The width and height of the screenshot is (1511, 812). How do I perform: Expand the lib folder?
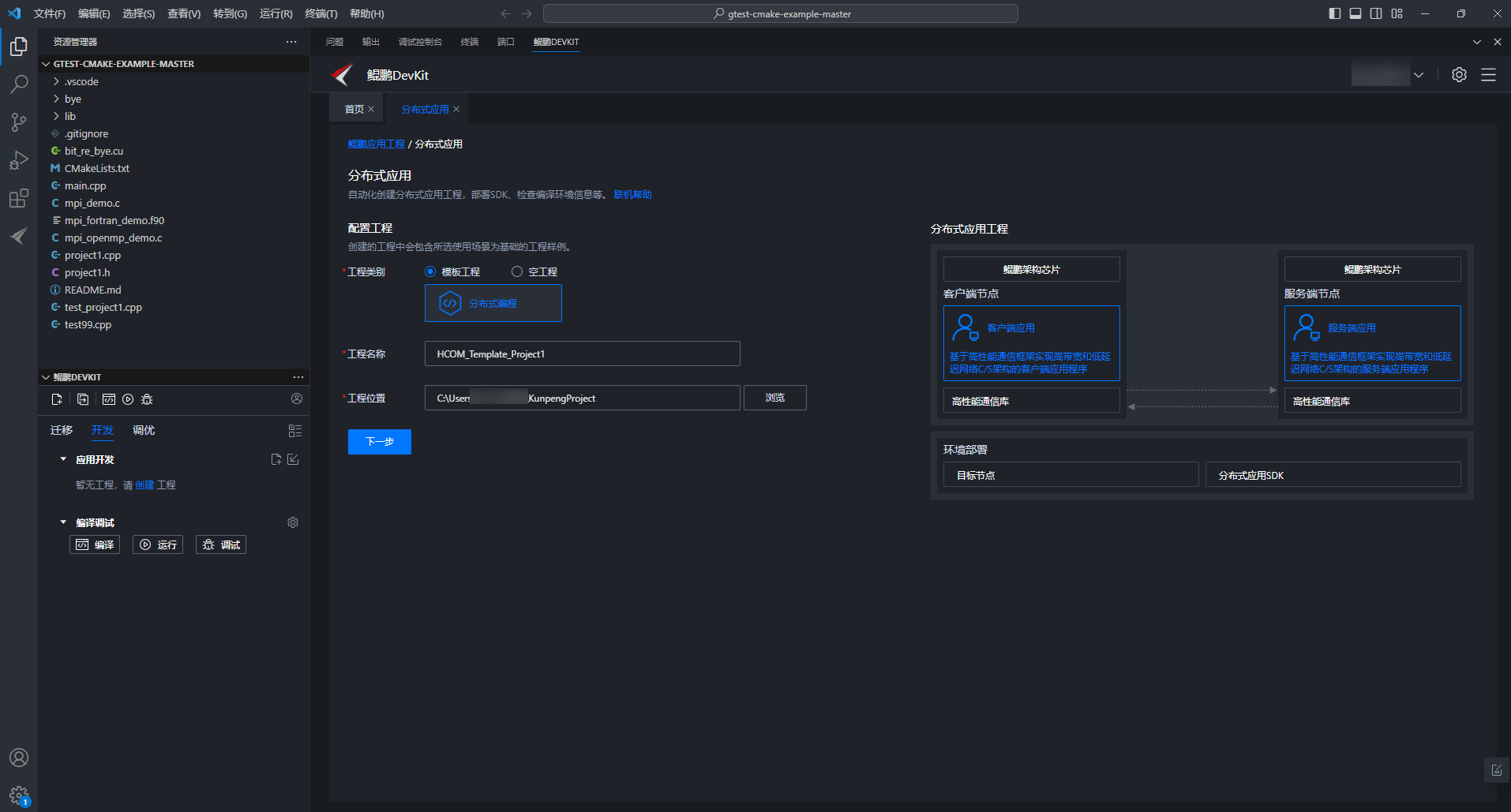[x=56, y=116]
